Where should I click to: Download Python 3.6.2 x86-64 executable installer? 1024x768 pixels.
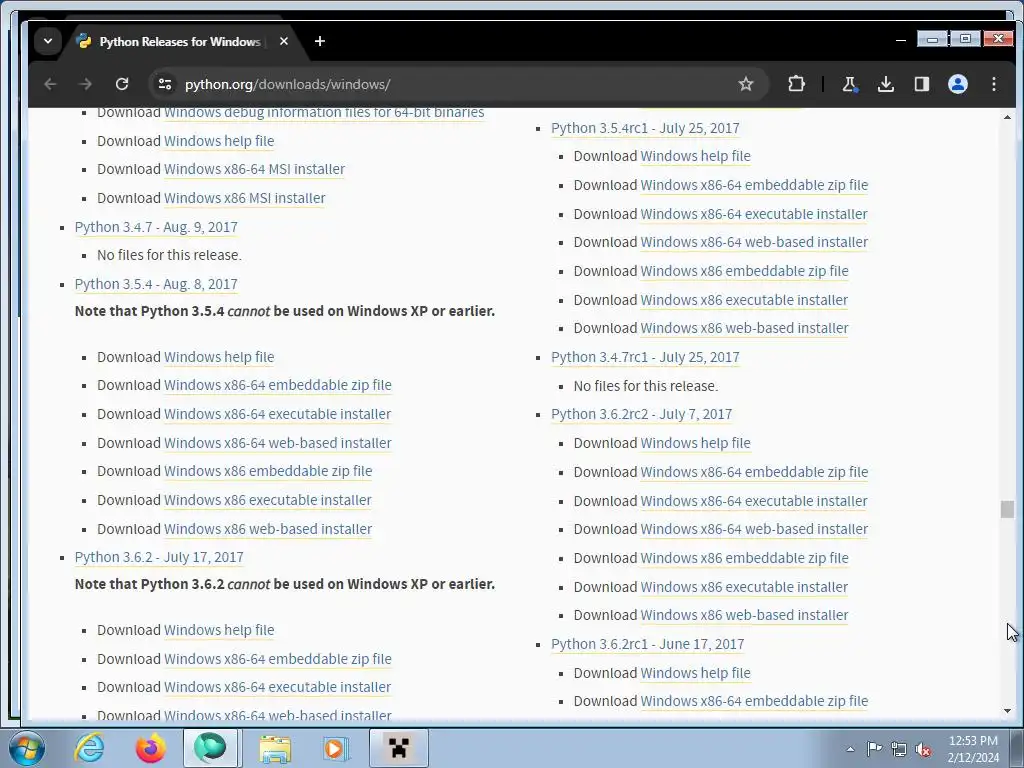[x=278, y=687]
